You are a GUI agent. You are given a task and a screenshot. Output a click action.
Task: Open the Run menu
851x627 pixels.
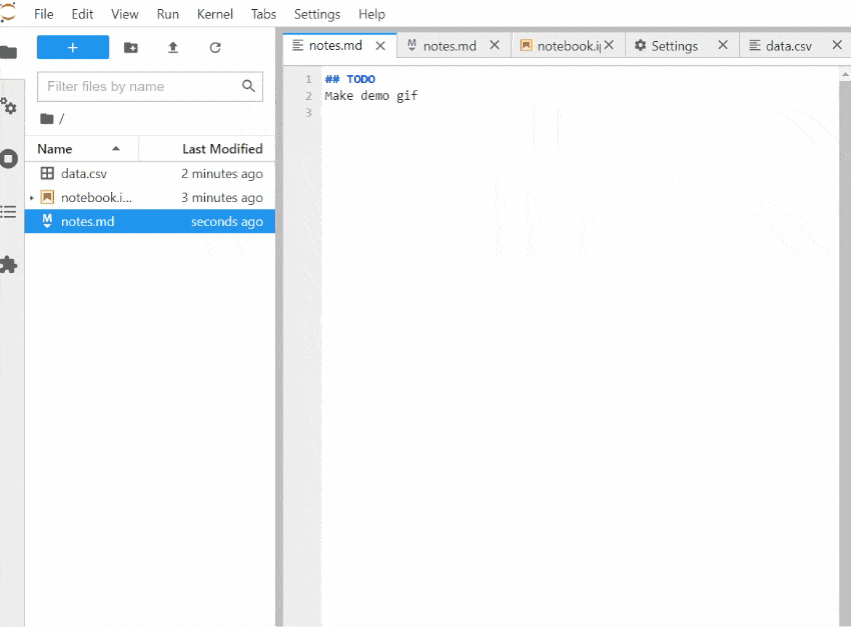[x=168, y=14]
